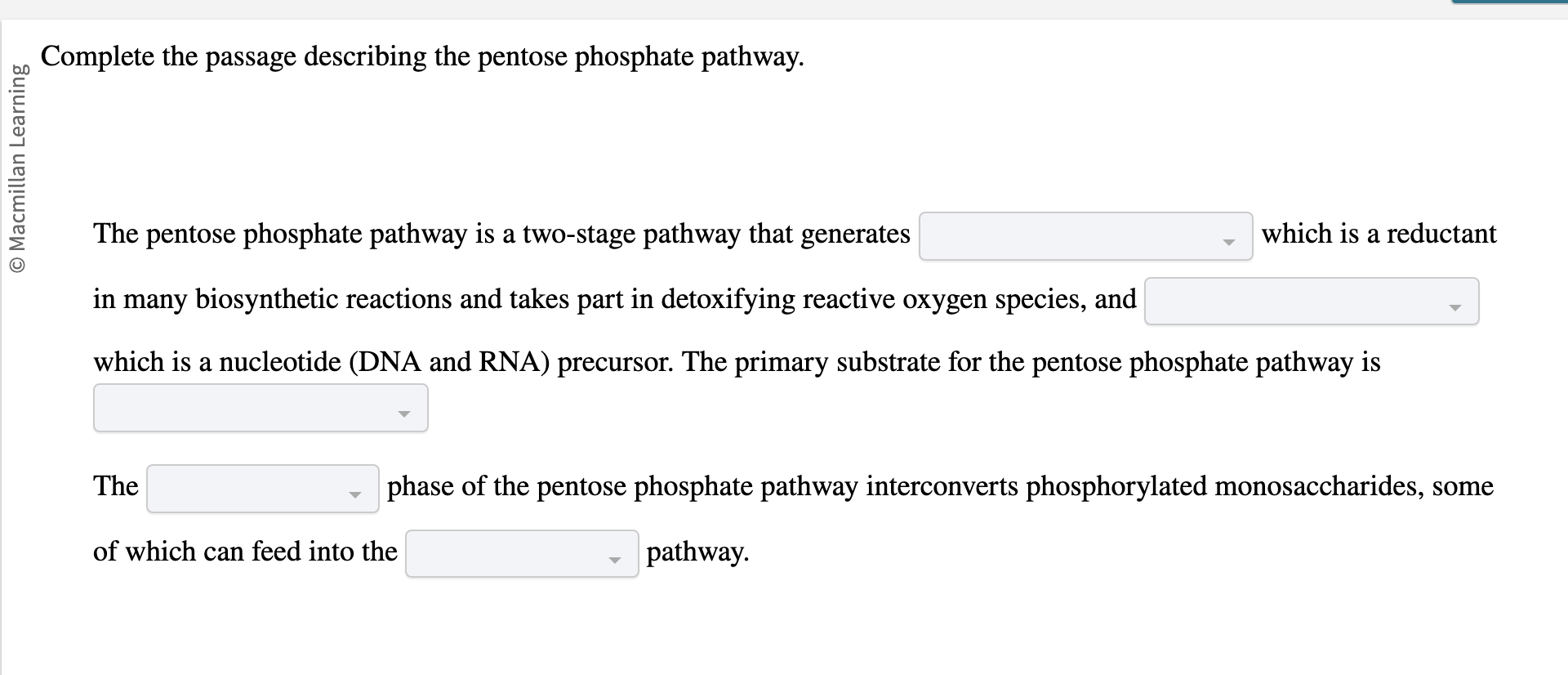Viewport: 1568px width, 675px height.
Task: Click the arrow icon in the phase dropdown
Action: click(355, 494)
